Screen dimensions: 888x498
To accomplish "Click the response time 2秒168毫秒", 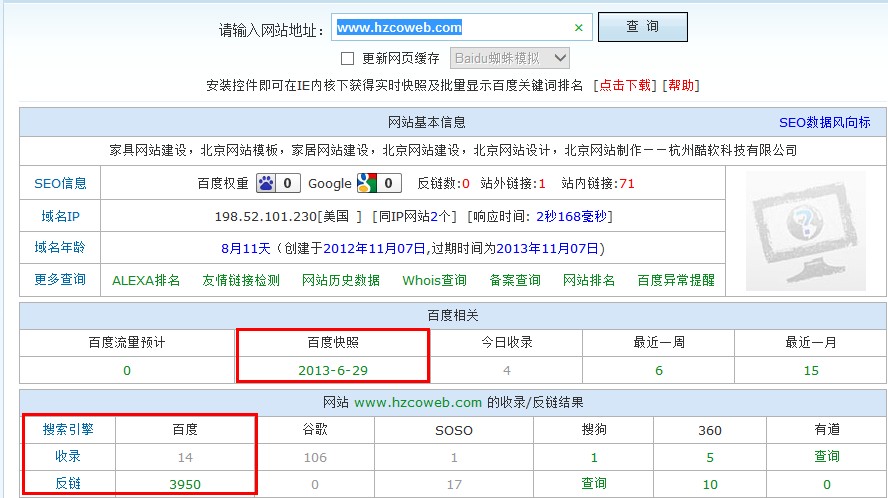I will (x=571, y=216).
